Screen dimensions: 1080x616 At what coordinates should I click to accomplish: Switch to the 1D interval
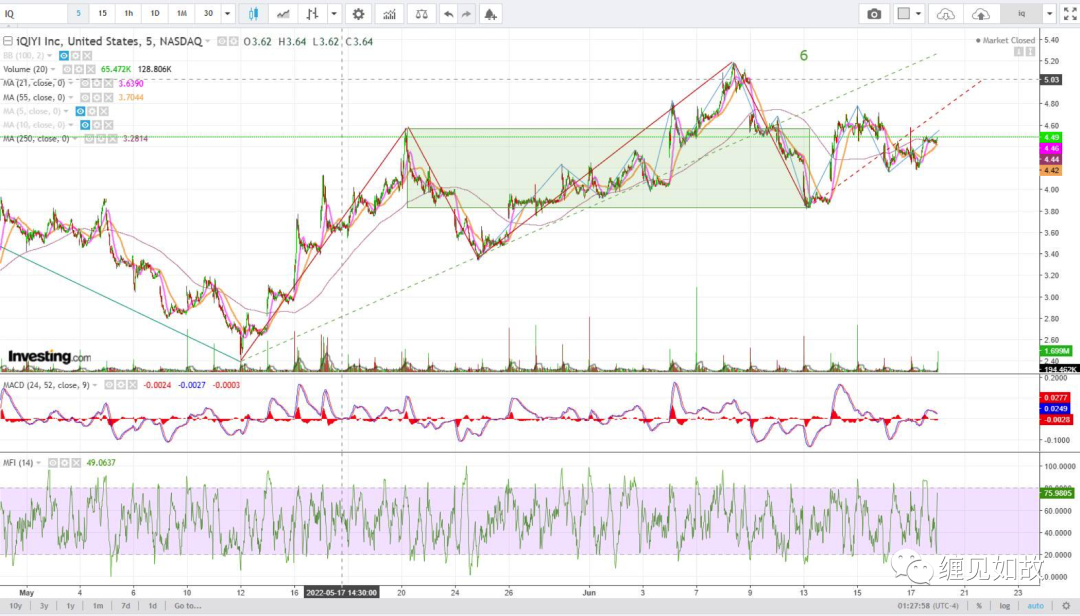(x=155, y=14)
